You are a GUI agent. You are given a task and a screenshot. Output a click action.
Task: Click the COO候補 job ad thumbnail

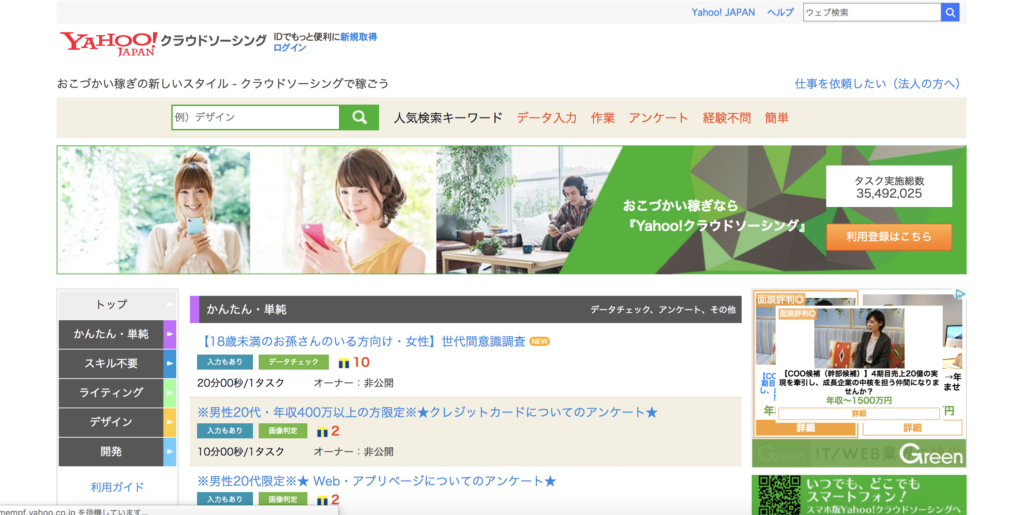coord(859,339)
